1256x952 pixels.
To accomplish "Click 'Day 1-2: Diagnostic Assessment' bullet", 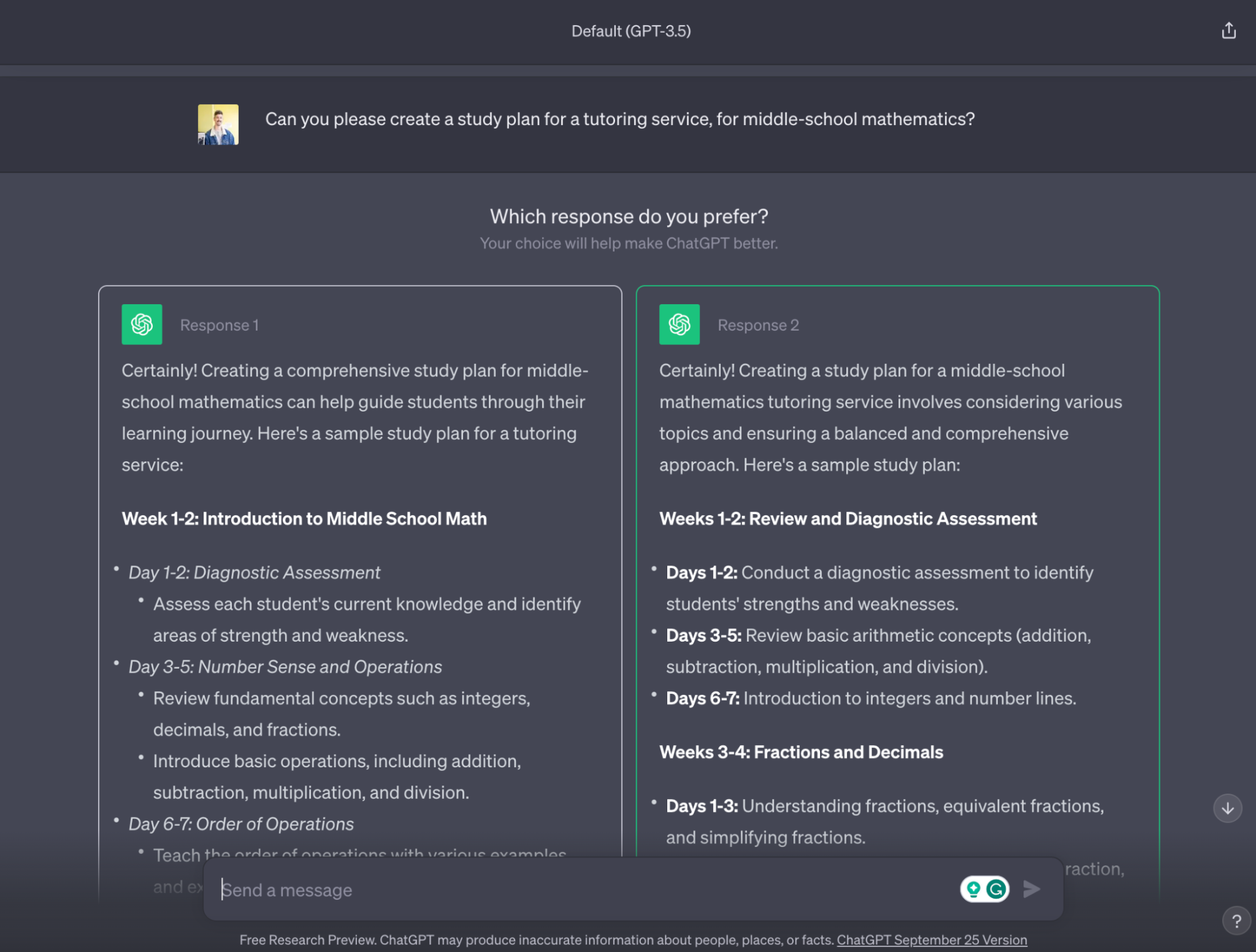I will (x=254, y=572).
